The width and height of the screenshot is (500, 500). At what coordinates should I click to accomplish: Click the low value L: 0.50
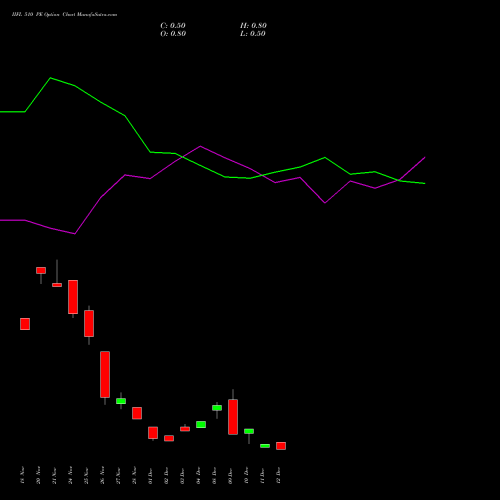[x=253, y=34]
